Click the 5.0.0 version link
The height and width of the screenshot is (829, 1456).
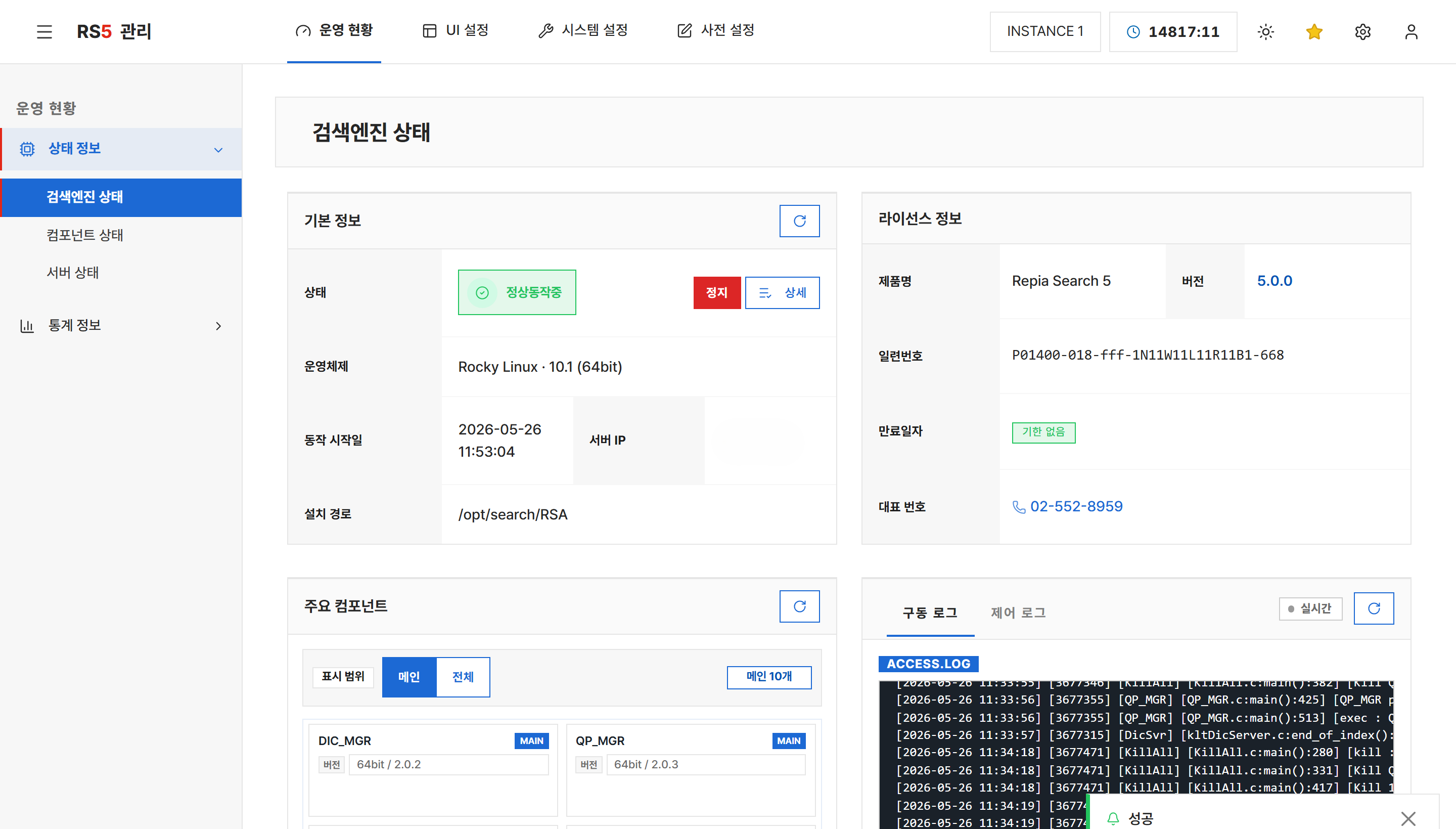pos(1274,281)
